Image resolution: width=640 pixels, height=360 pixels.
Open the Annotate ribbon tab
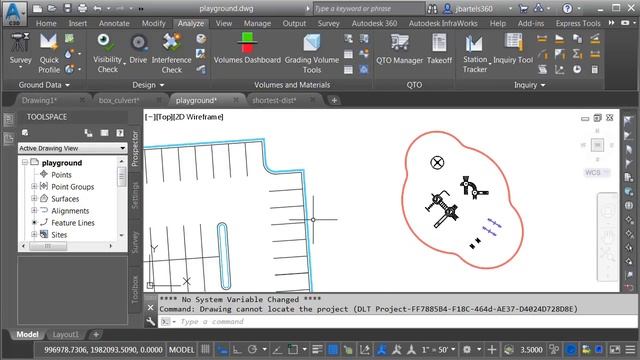[x=114, y=23]
